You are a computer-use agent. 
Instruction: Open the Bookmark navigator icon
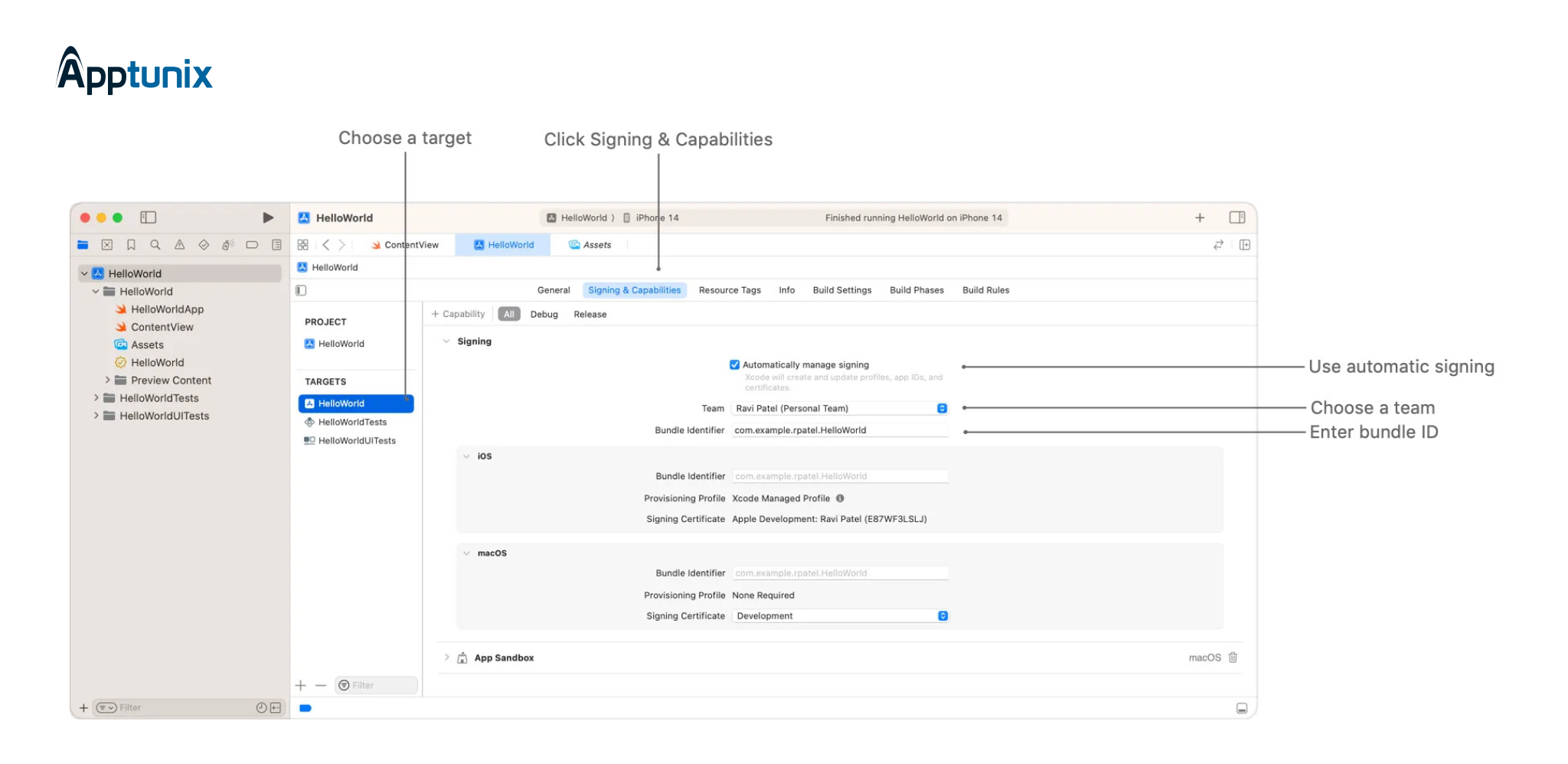coord(131,245)
